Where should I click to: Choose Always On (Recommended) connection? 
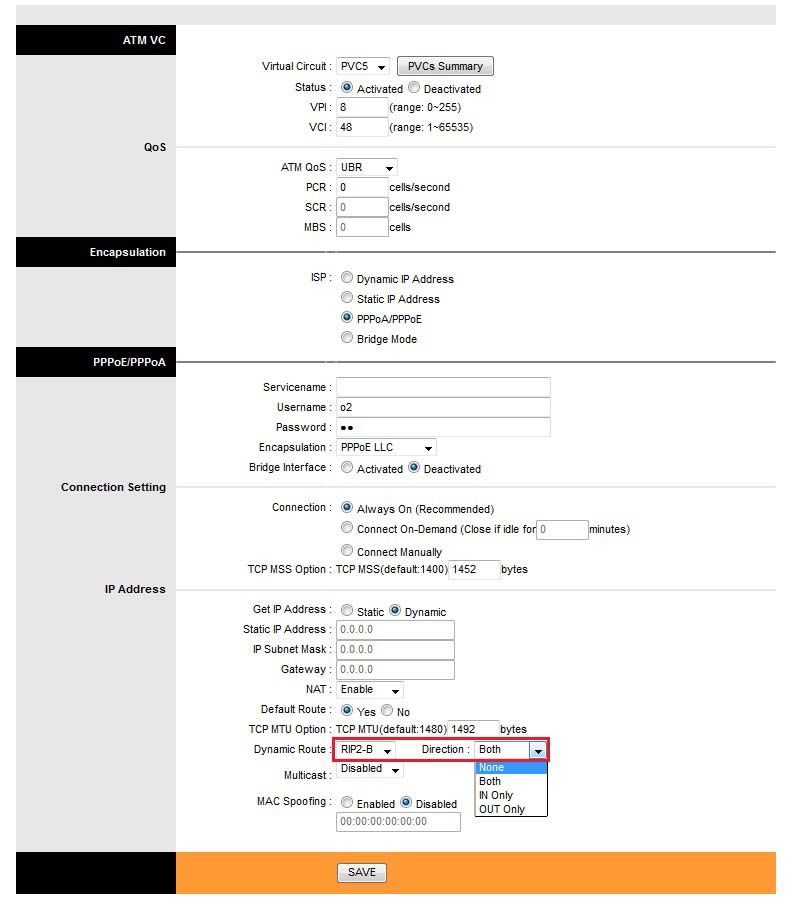346,507
